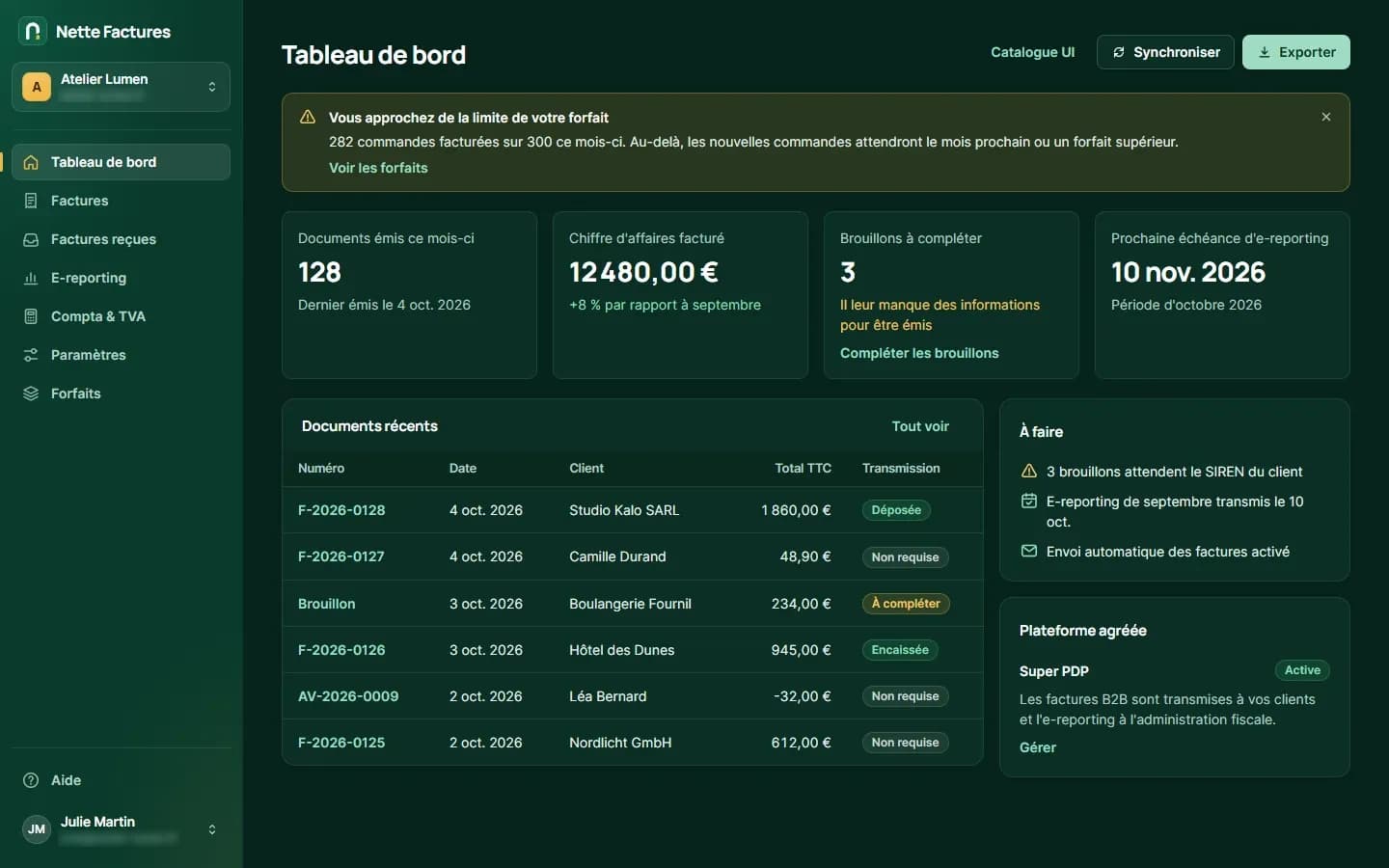Dismiss the plan limit warning banner
1389x868 pixels.
click(1326, 117)
